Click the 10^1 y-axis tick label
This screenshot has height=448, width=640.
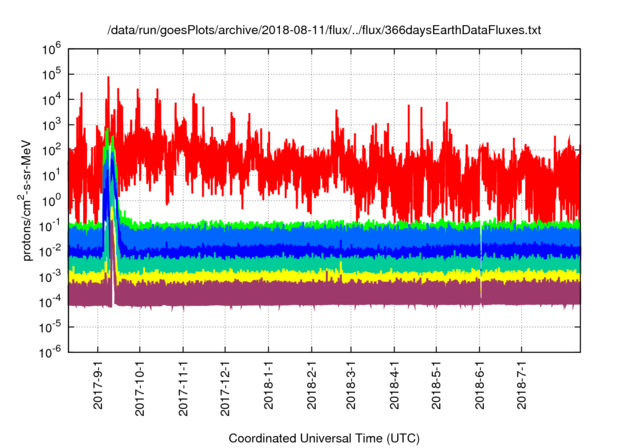point(51,175)
